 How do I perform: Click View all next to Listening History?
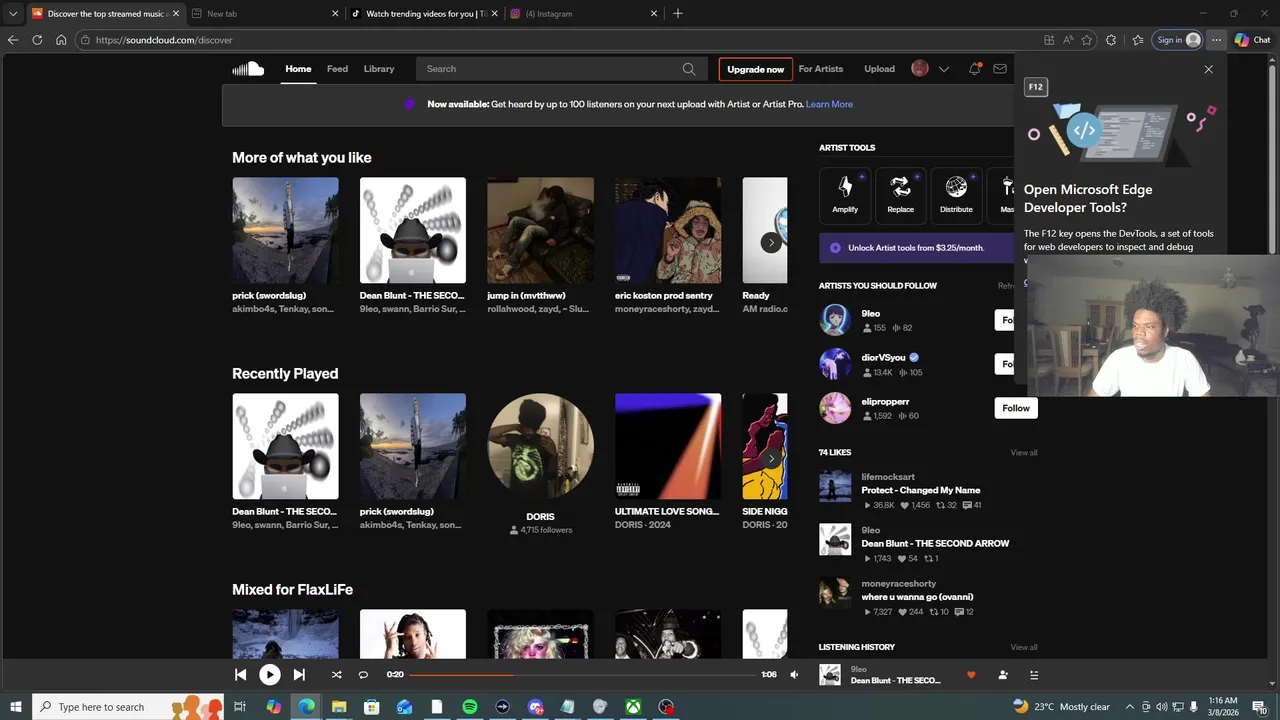[x=1023, y=647]
